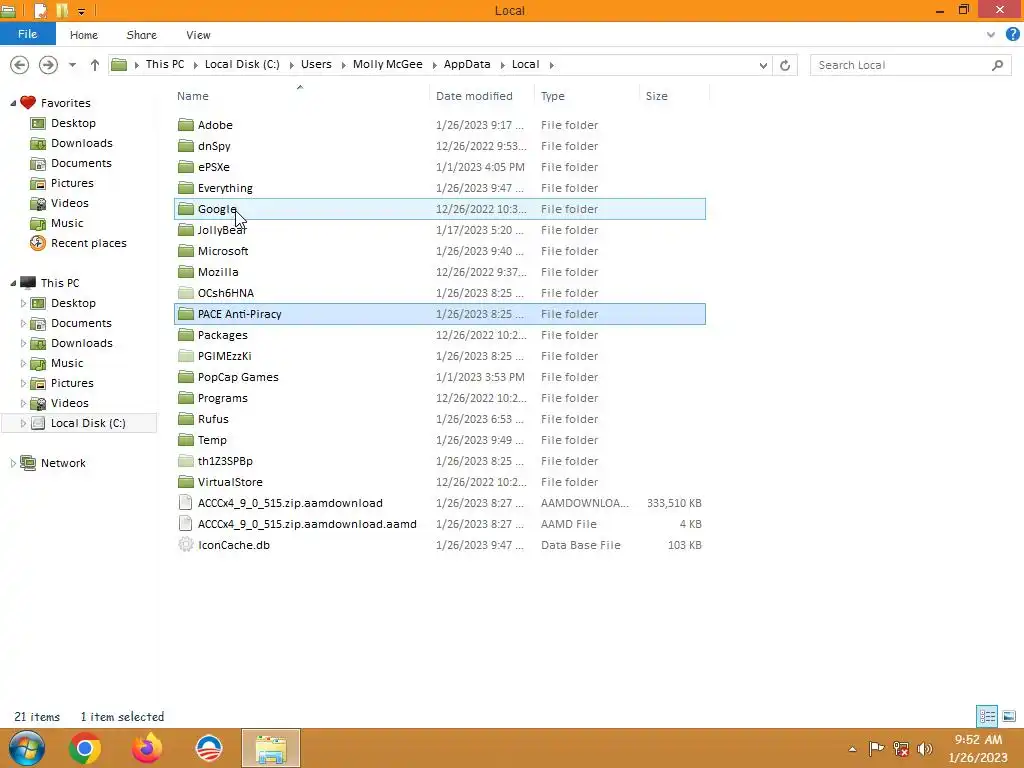This screenshot has width=1024, height=768.
Task: Select JollyBear folder name
Action: pyautogui.click(x=222, y=230)
